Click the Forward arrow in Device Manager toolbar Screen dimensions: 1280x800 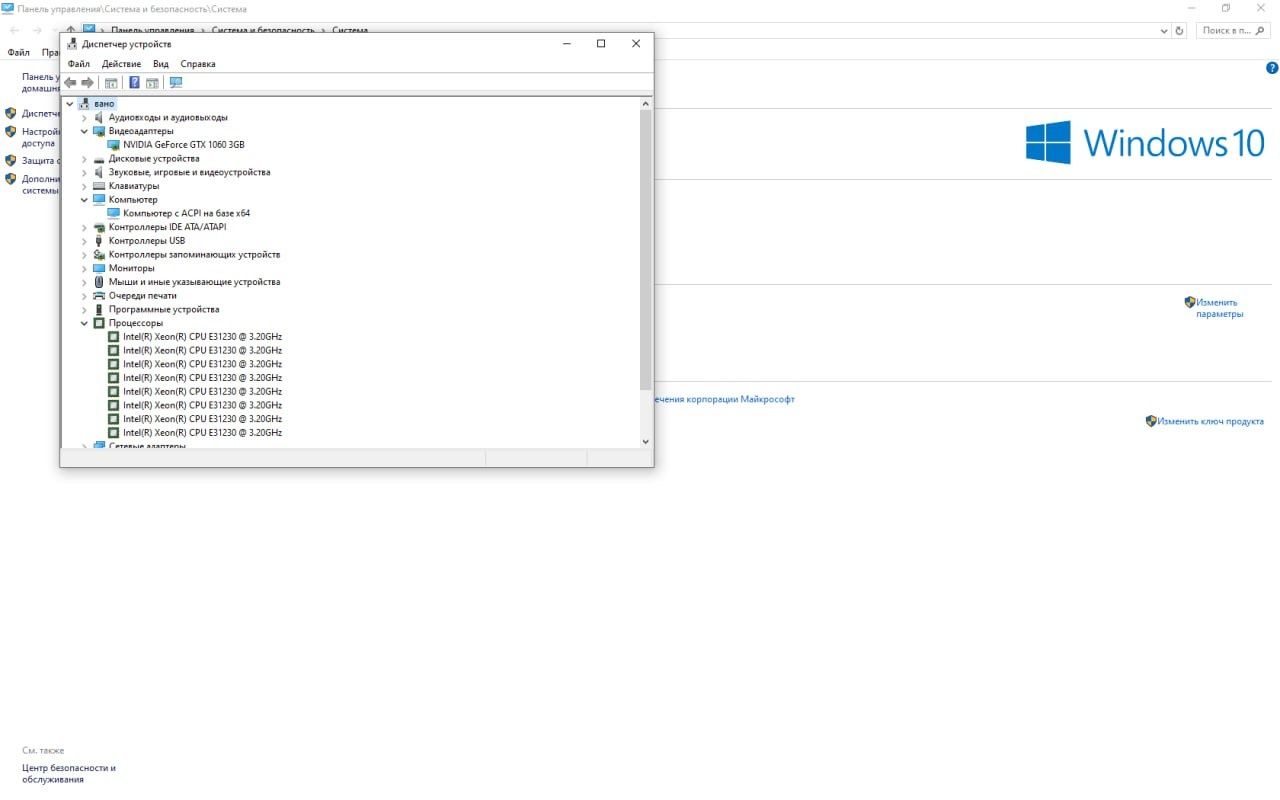click(x=88, y=83)
